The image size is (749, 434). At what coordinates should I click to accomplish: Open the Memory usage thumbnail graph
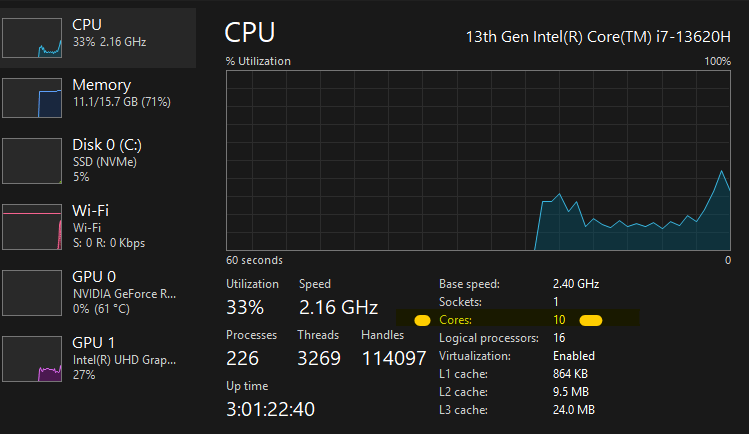tap(32, 98)
